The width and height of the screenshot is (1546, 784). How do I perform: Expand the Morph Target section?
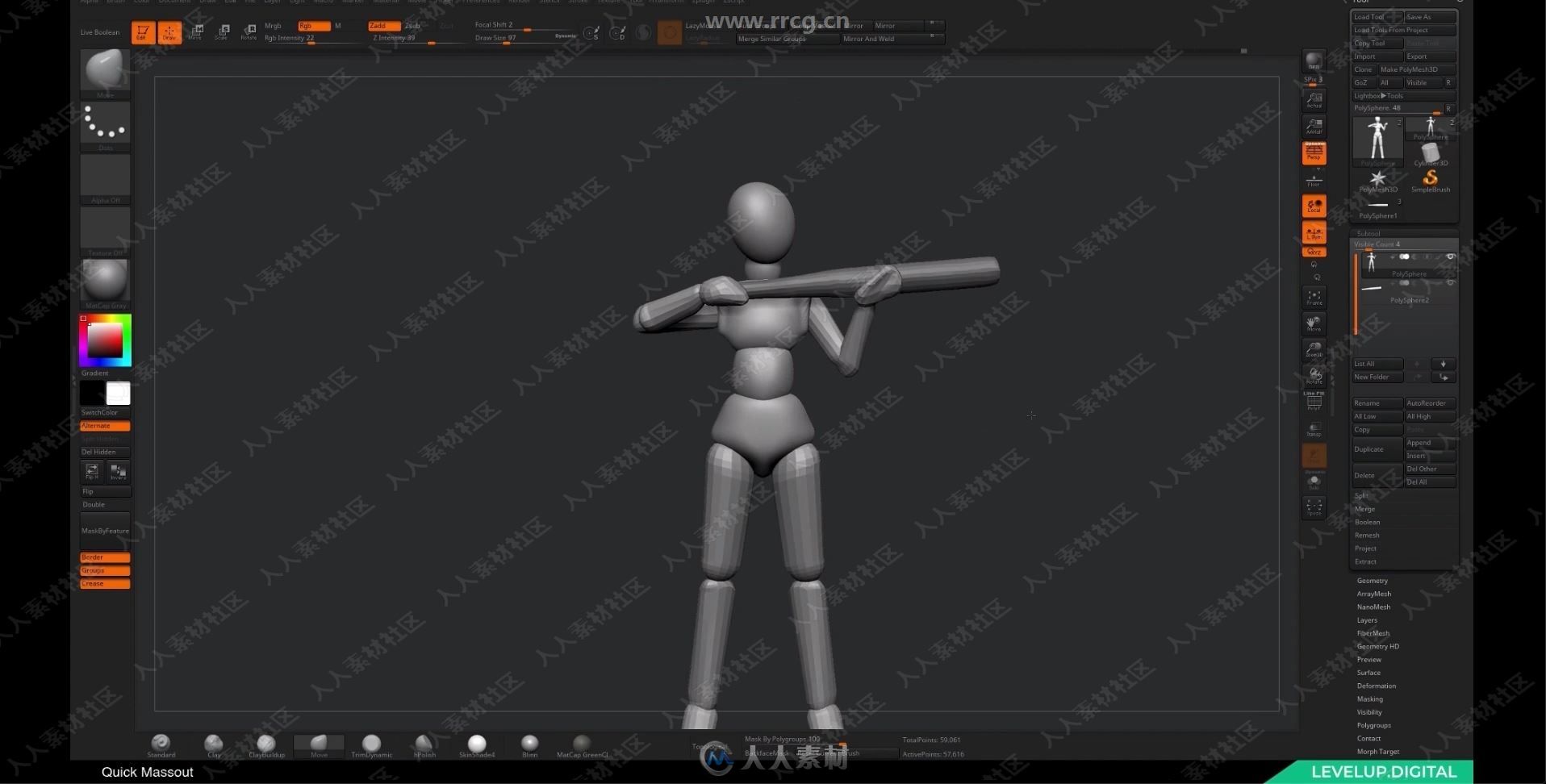(x=1378, y=752)
